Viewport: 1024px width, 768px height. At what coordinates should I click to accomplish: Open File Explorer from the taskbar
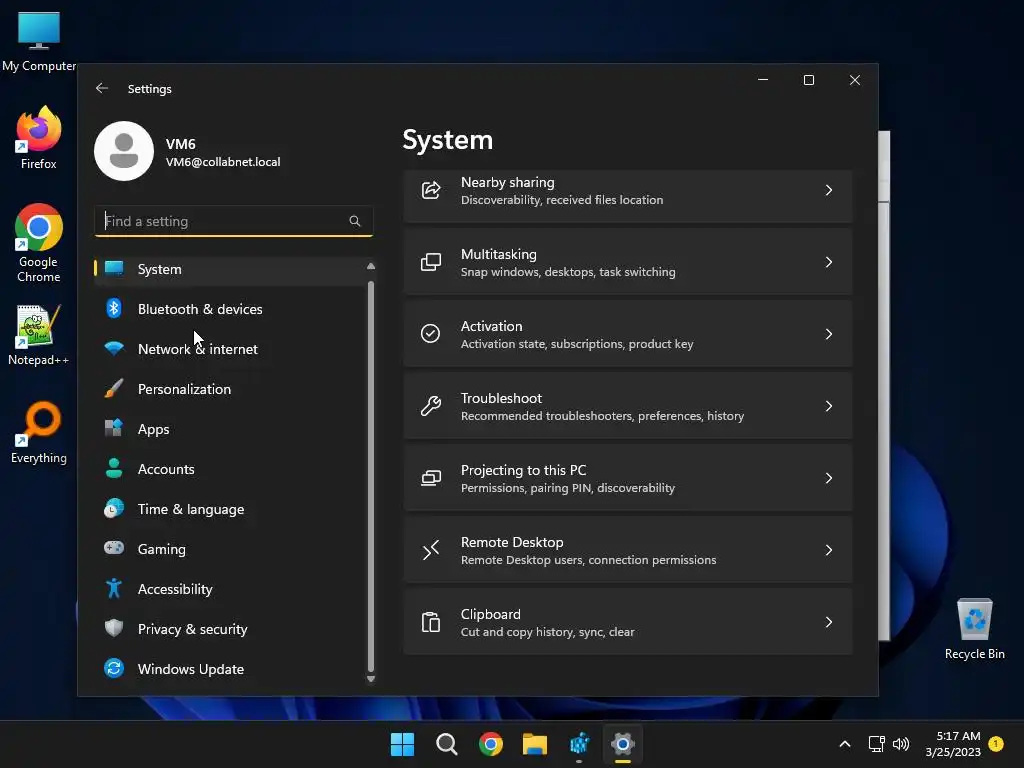coord(535,744)
